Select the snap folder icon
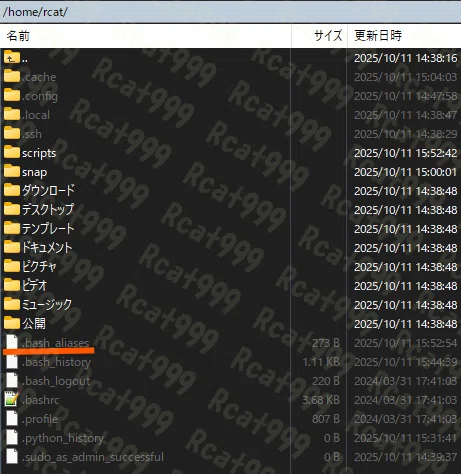The image size is (461, 474). pyautogui.click(x=12, y=172)
